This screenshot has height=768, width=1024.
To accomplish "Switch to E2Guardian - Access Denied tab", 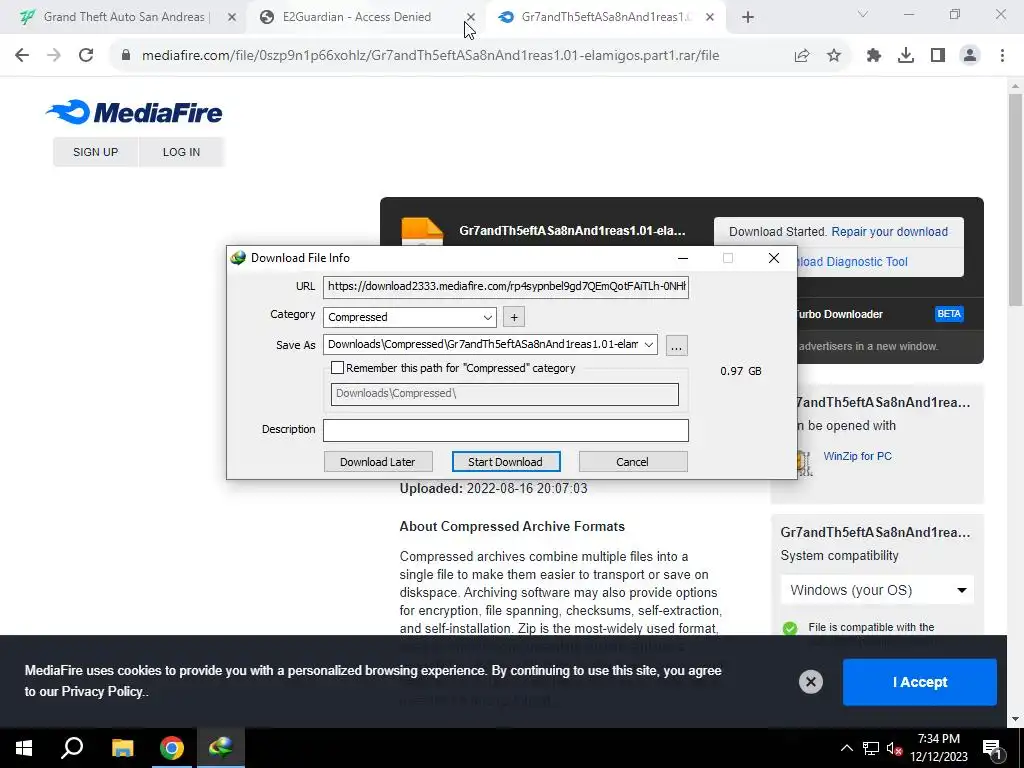I will (x=357, y=17).
